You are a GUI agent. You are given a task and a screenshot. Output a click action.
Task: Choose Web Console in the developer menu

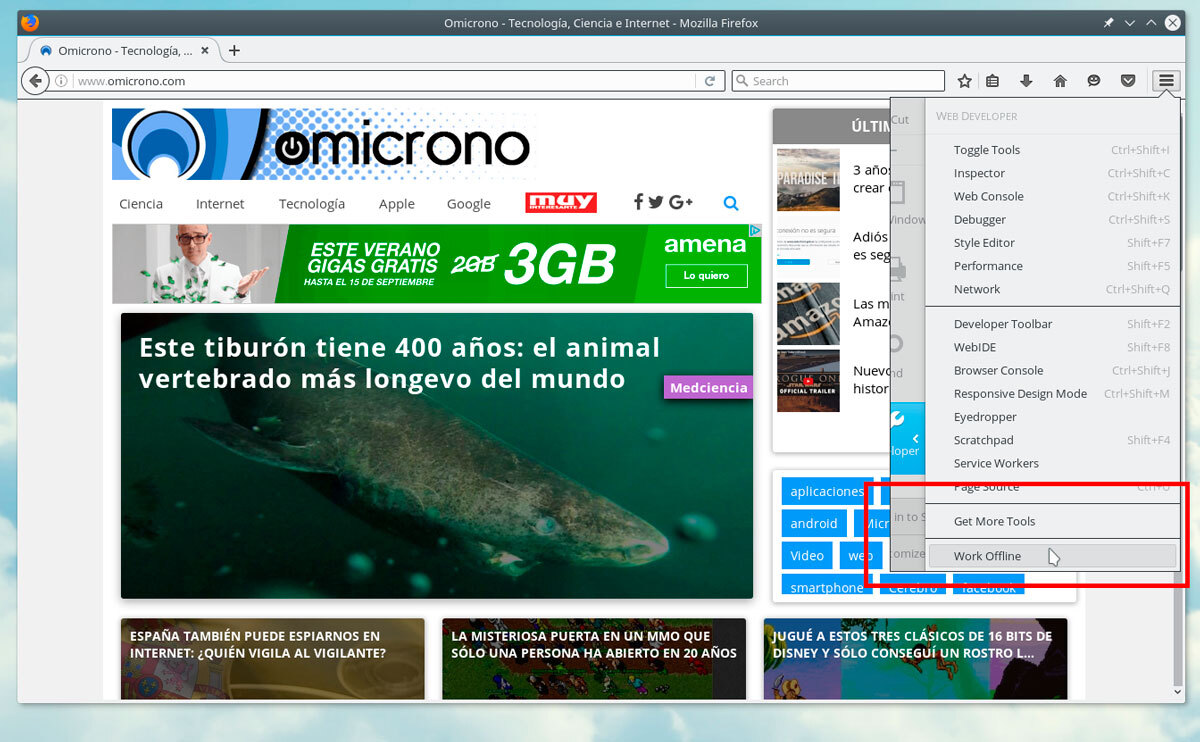click(x=988, y=196)
